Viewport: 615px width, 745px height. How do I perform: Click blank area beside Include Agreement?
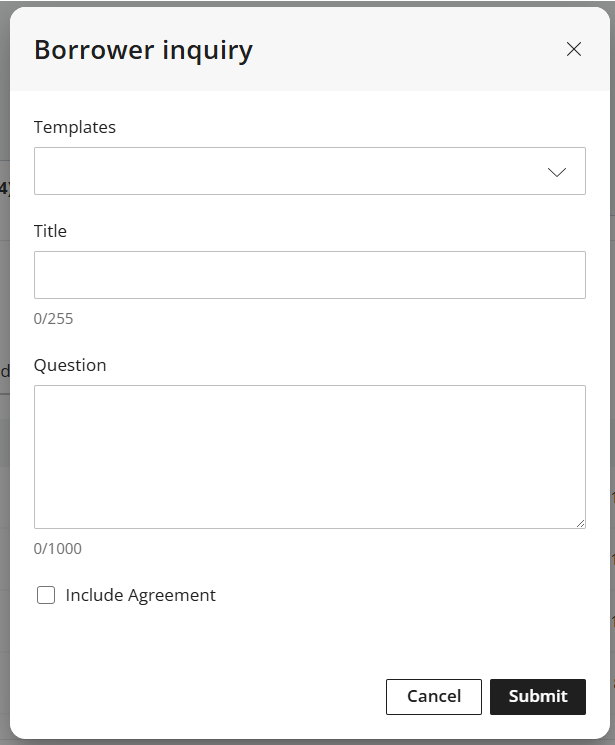click(400, 595)
